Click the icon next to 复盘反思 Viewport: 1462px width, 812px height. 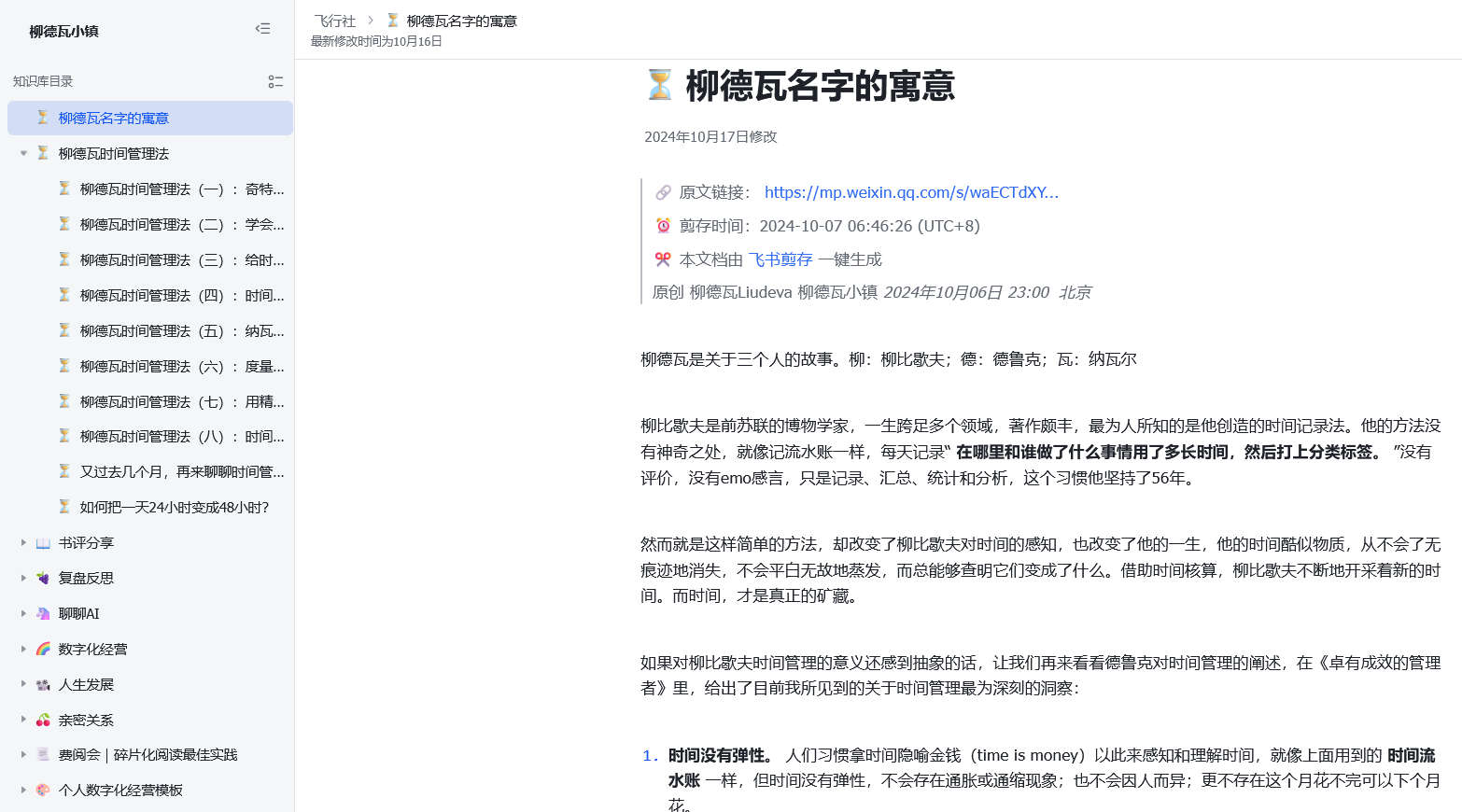[43, 578]
